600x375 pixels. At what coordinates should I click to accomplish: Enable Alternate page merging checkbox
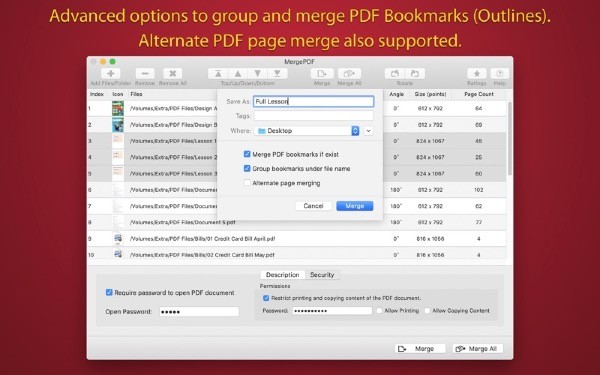pos(247,183)
